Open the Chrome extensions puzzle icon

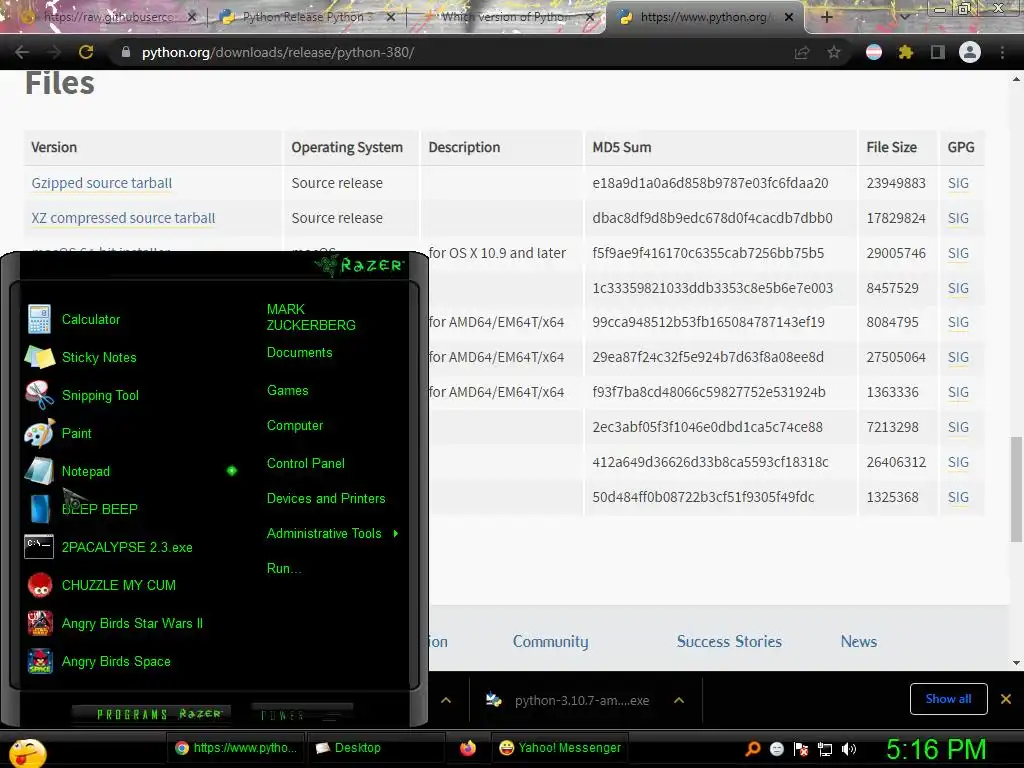905,52
